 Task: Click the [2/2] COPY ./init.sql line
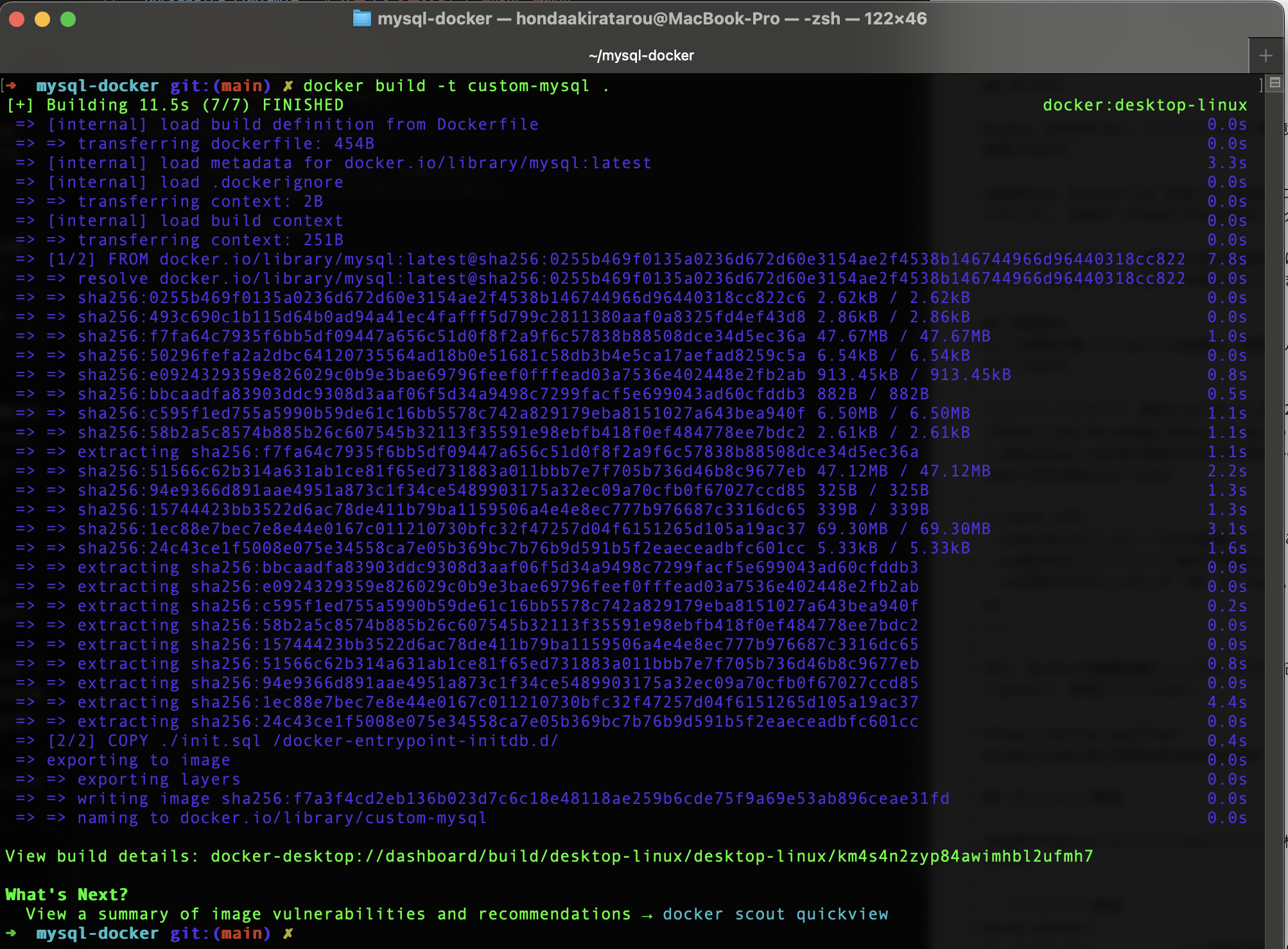(283, 740)
